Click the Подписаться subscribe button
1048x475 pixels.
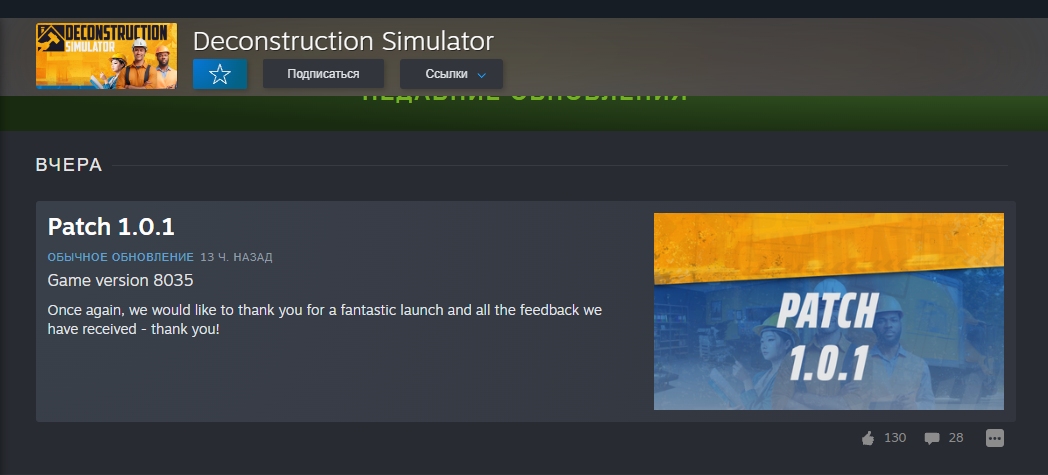coord(323,74)
